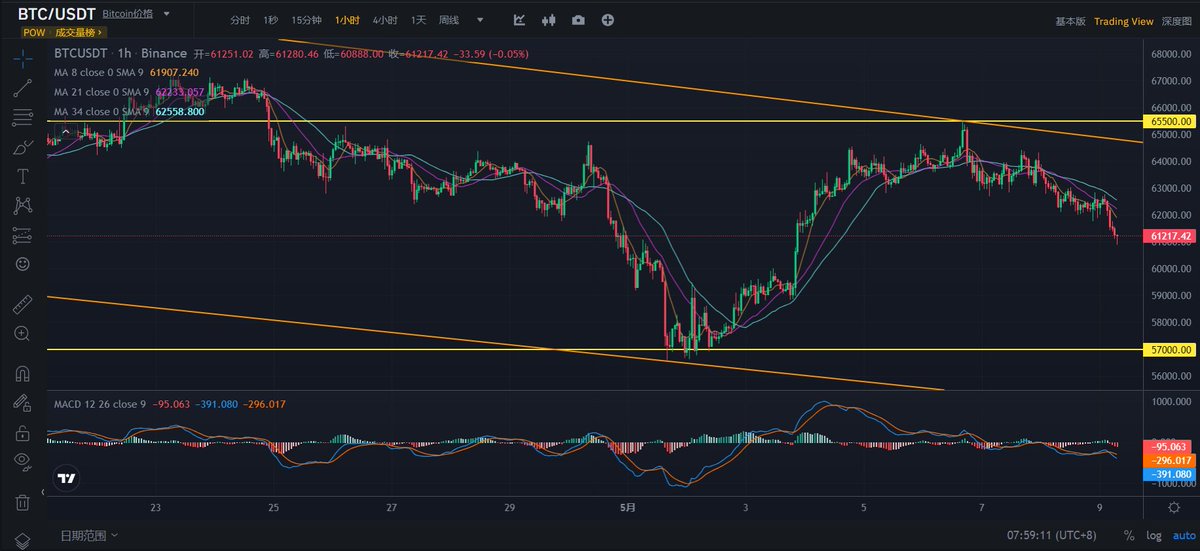Click the 07:59:11 (UTC+8) timezone button

tap(1052, 537)
